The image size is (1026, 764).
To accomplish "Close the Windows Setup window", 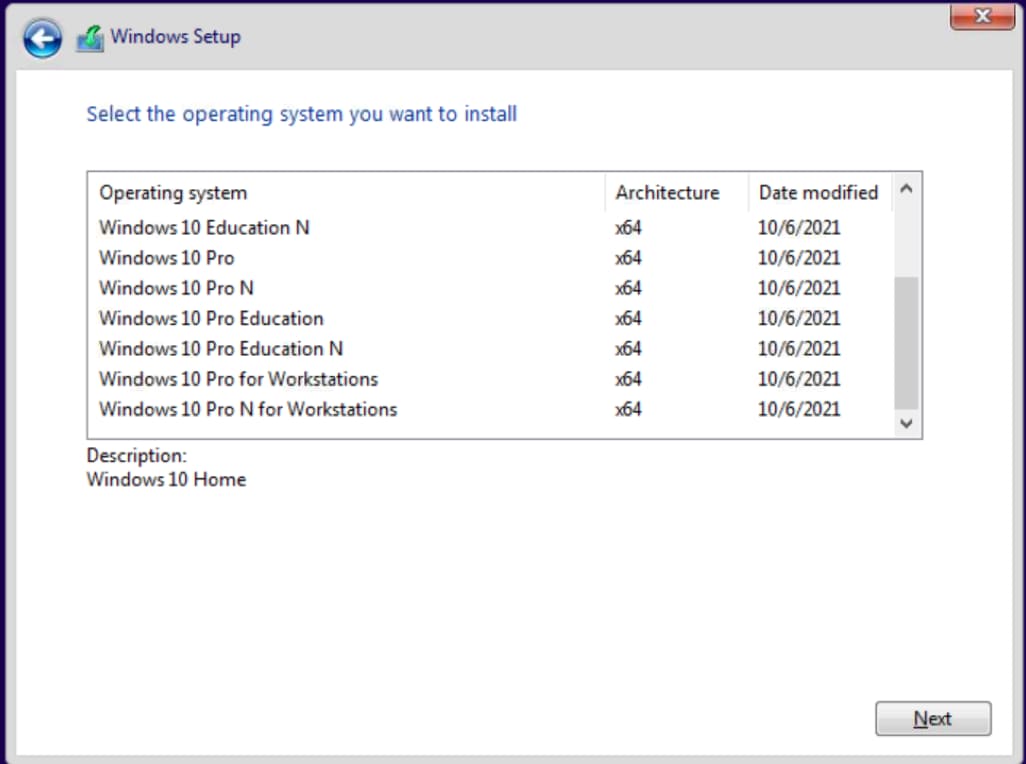I will click(981, 16).
